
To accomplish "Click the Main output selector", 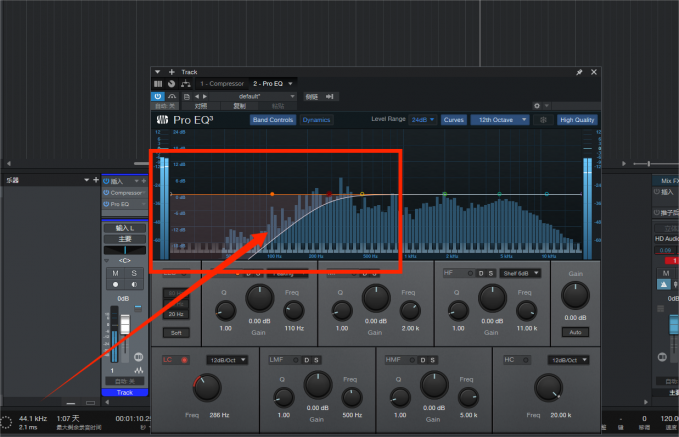I will coord(125,239).
